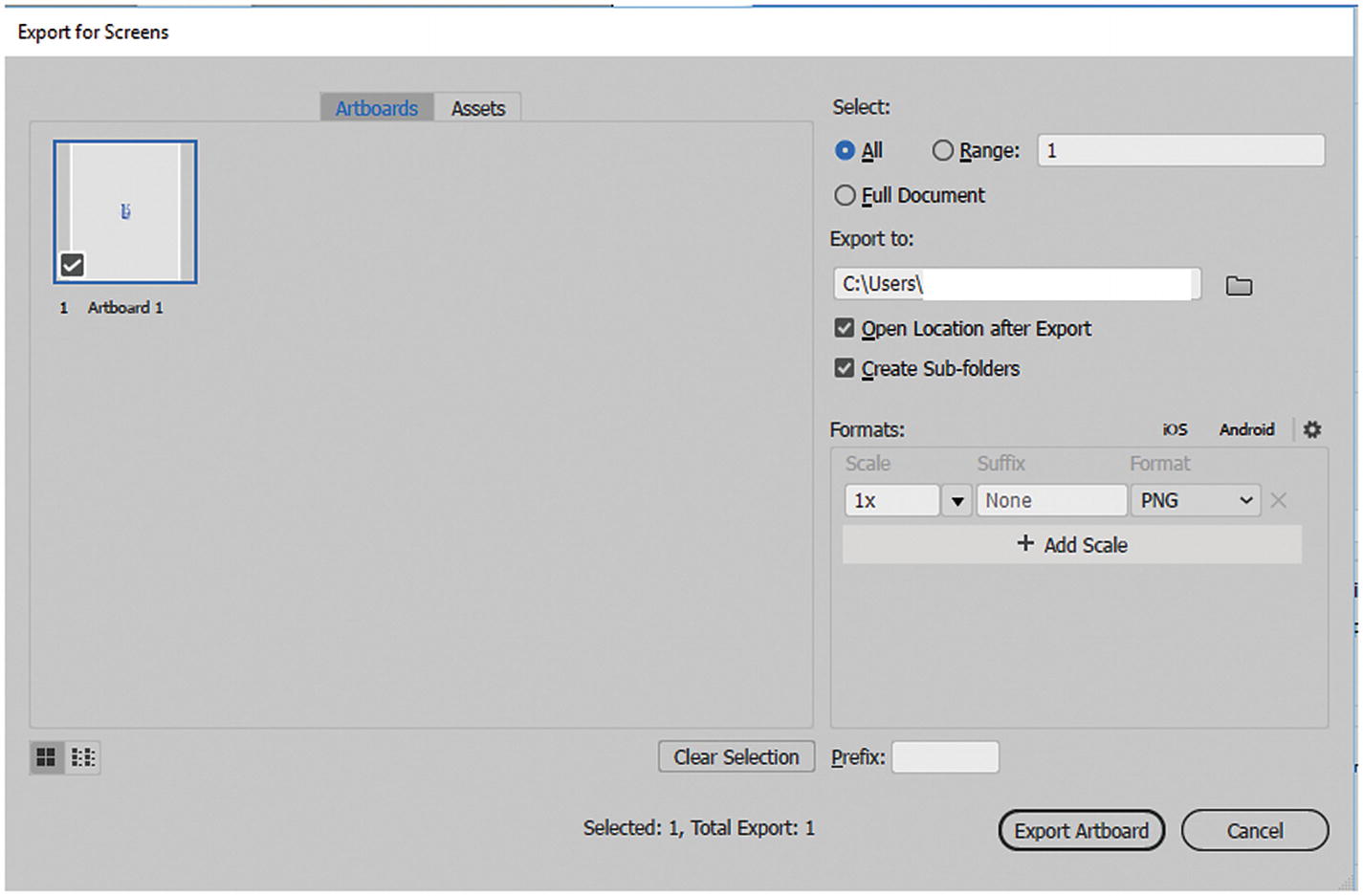Switch to the Artboards tab
The height and width of the screenshot is (896, 1363).
pos(377,108)
